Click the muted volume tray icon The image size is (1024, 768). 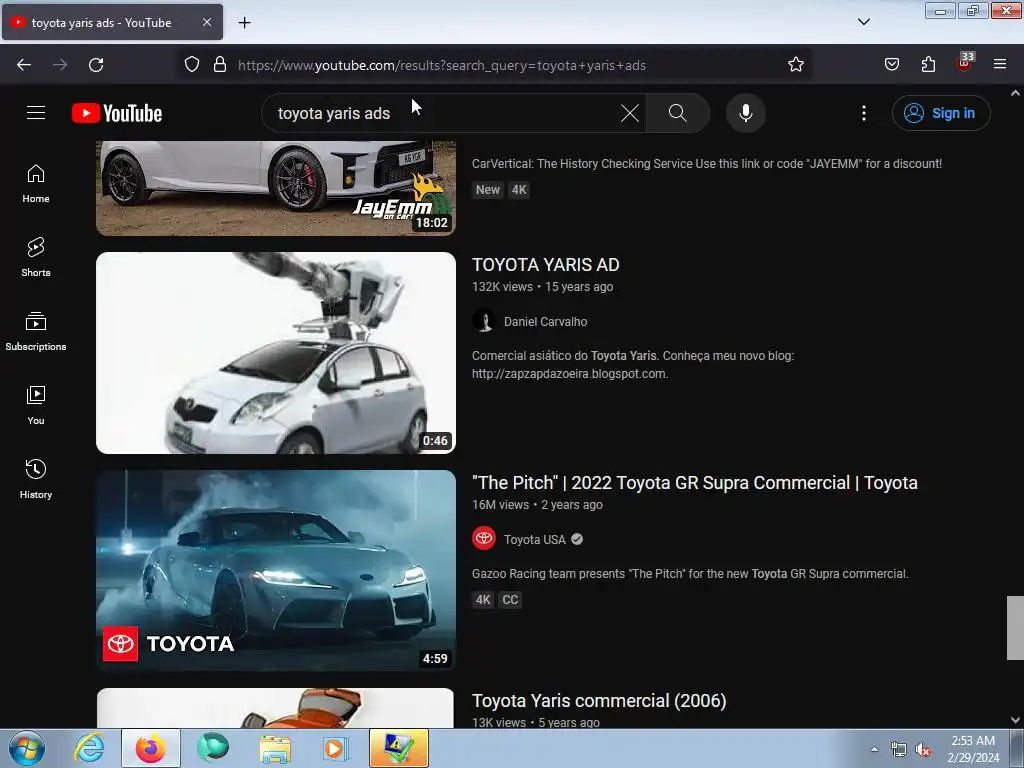pyautogui.click(x=923, y=750)
